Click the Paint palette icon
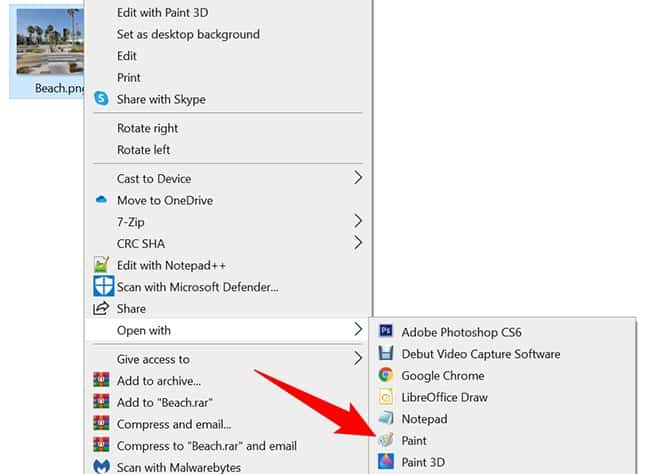Screen dimensions: 648x474 (x=386, y=440)
